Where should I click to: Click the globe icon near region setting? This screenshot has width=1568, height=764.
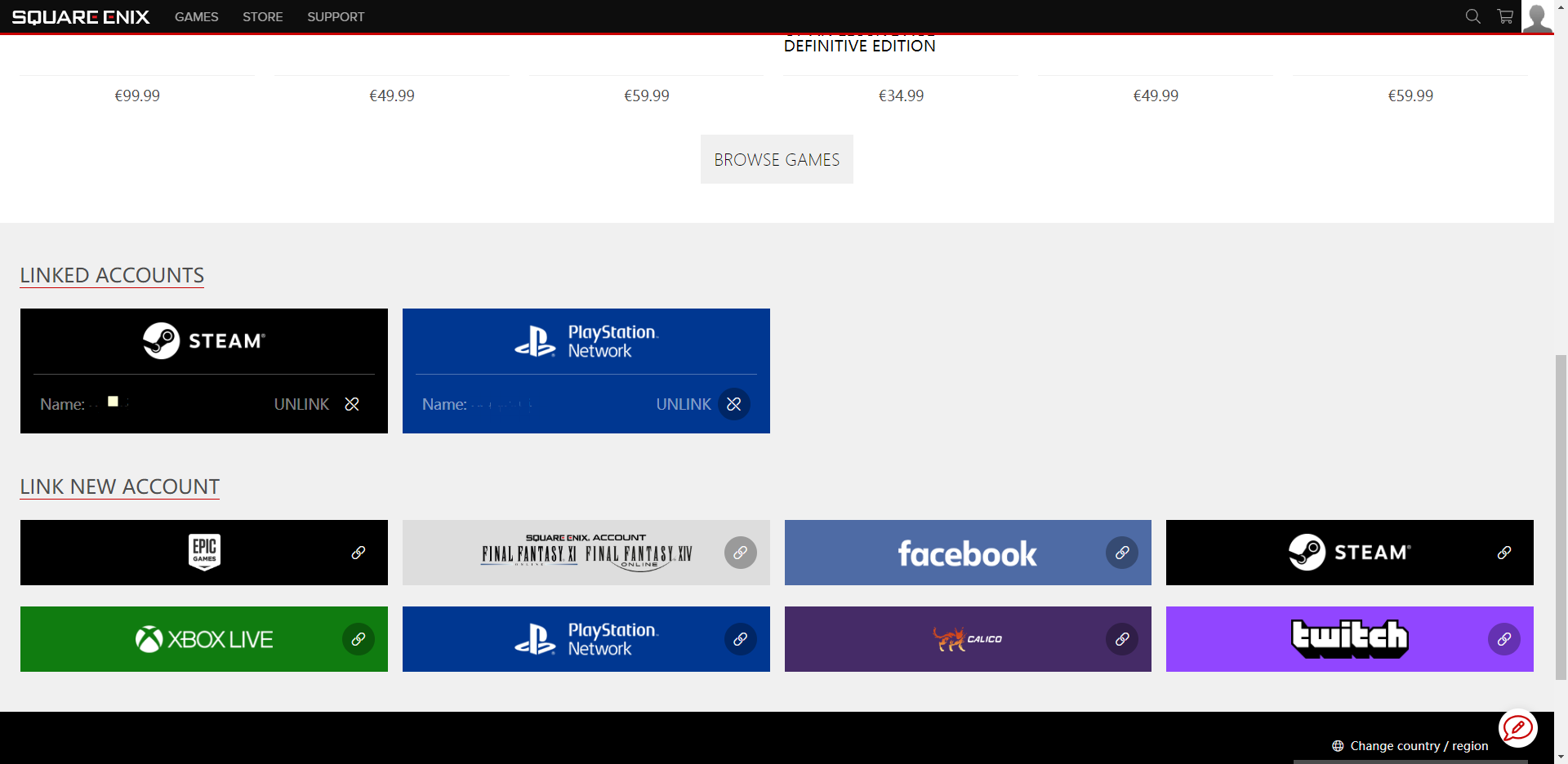coord(1338,746)
